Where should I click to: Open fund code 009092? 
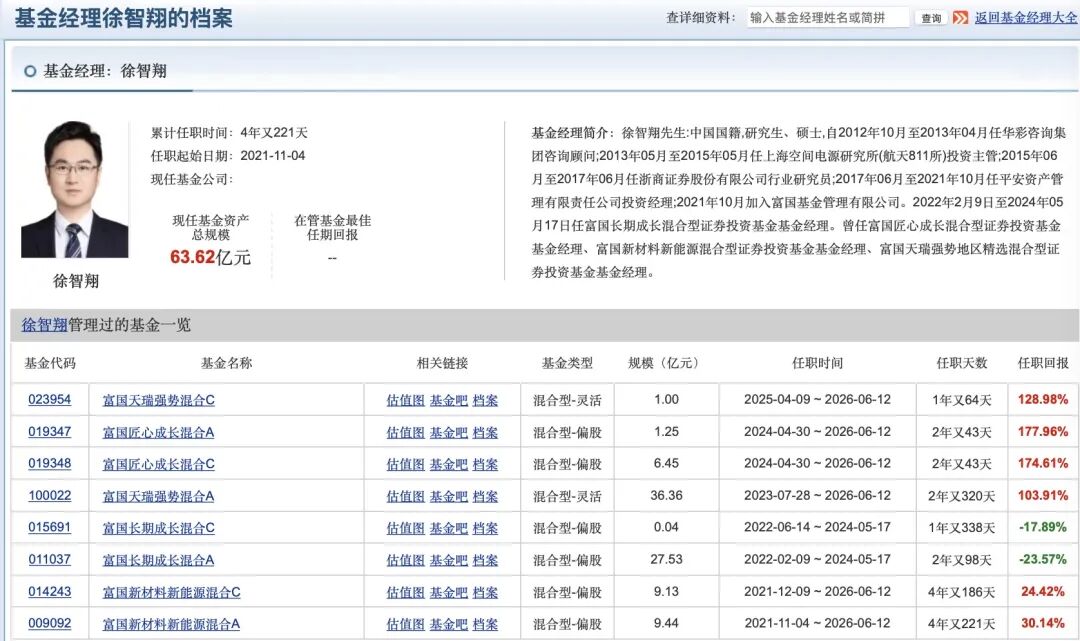[x=50, y=623]
